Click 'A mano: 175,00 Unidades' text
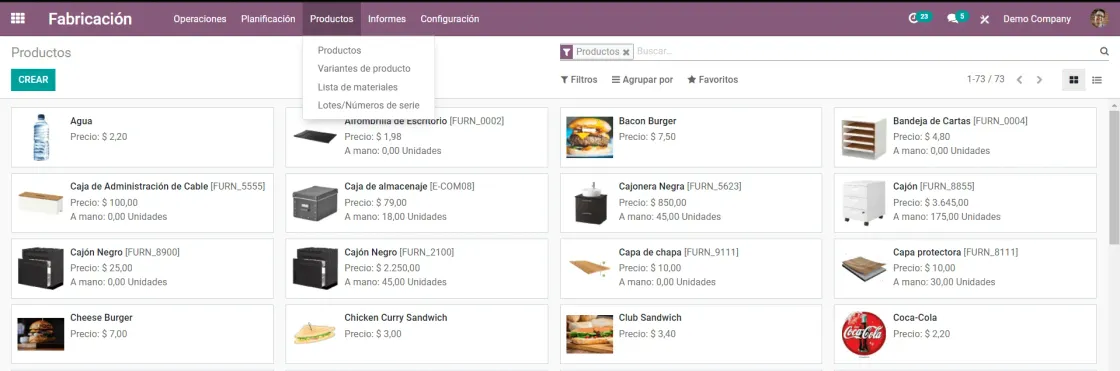The image size is (1120, 371). [946, 217]
